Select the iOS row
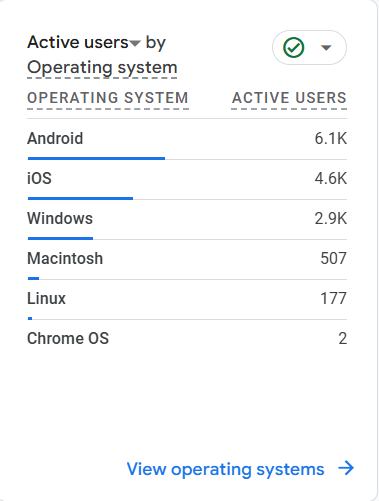Screen dimensions: 379x501 [187, 180]
